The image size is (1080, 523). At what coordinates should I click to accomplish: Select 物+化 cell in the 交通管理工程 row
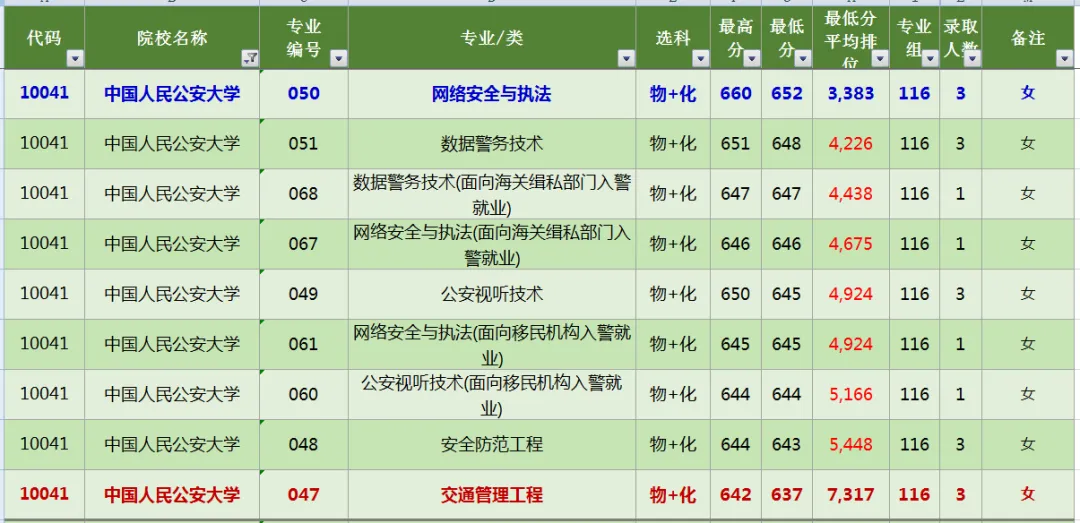tap(673, 495)
